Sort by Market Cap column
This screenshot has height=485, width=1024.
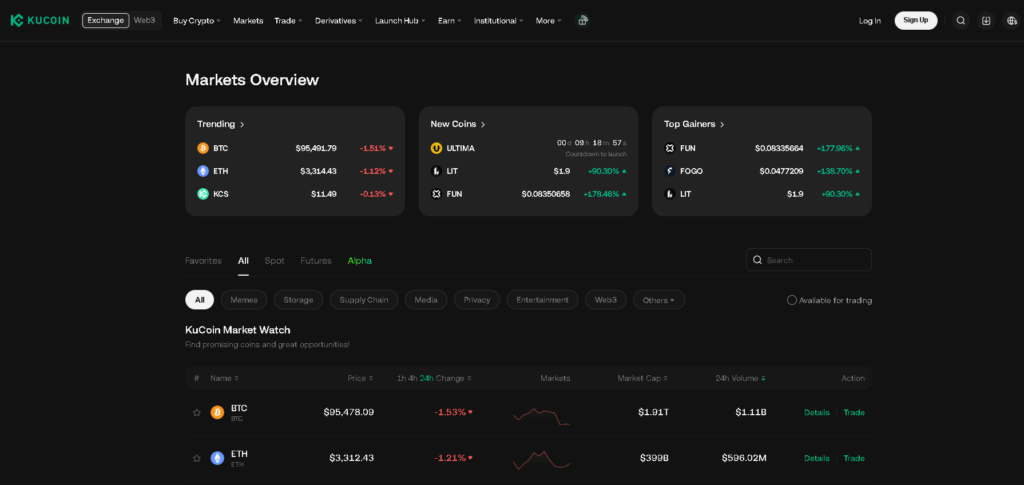point(643,379)
